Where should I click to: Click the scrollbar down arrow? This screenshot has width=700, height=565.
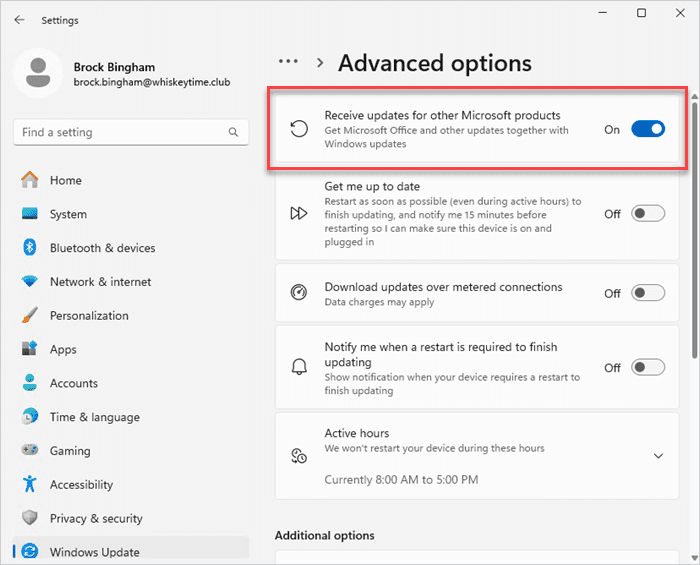tap(694, 557)
